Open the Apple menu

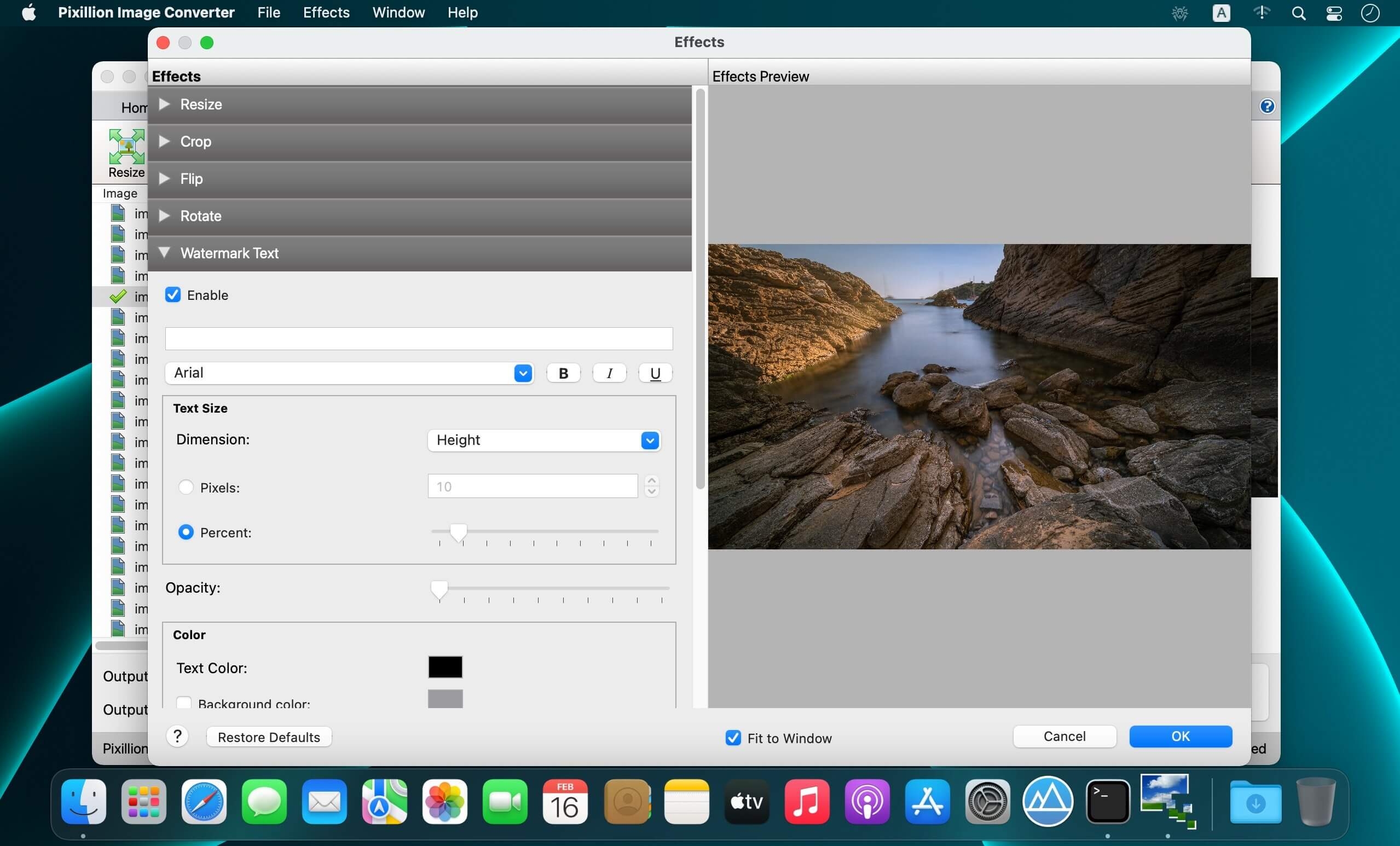coord(28,13)
